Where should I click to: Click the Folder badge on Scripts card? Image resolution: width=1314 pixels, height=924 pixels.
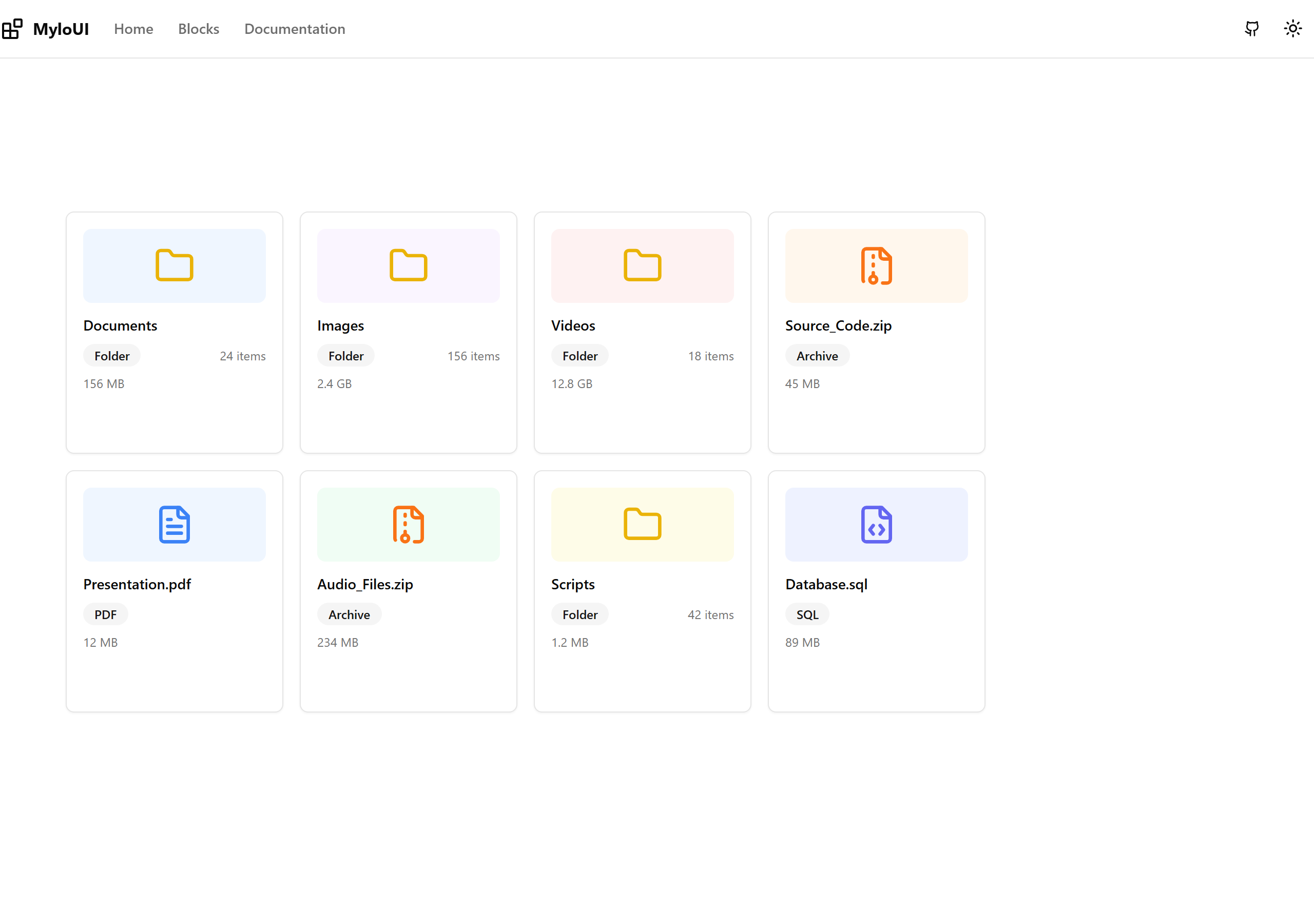coord(581,614)
